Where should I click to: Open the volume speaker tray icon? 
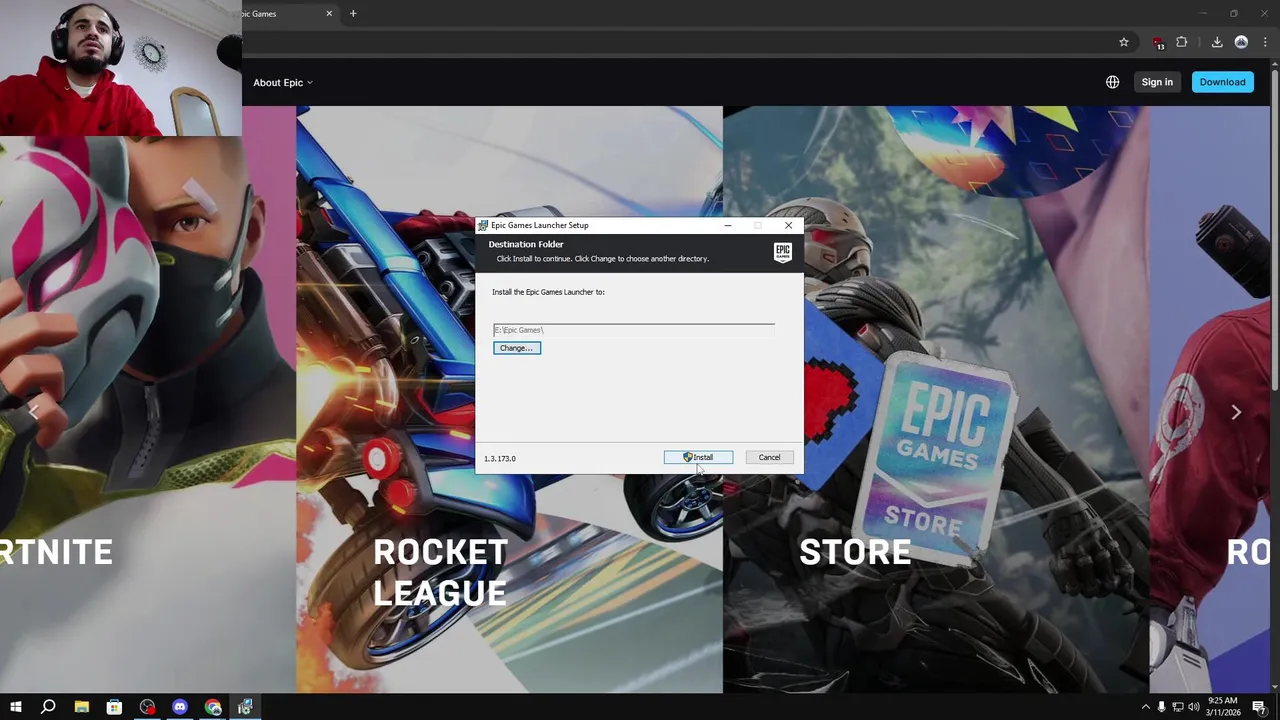pos(1193,707)
